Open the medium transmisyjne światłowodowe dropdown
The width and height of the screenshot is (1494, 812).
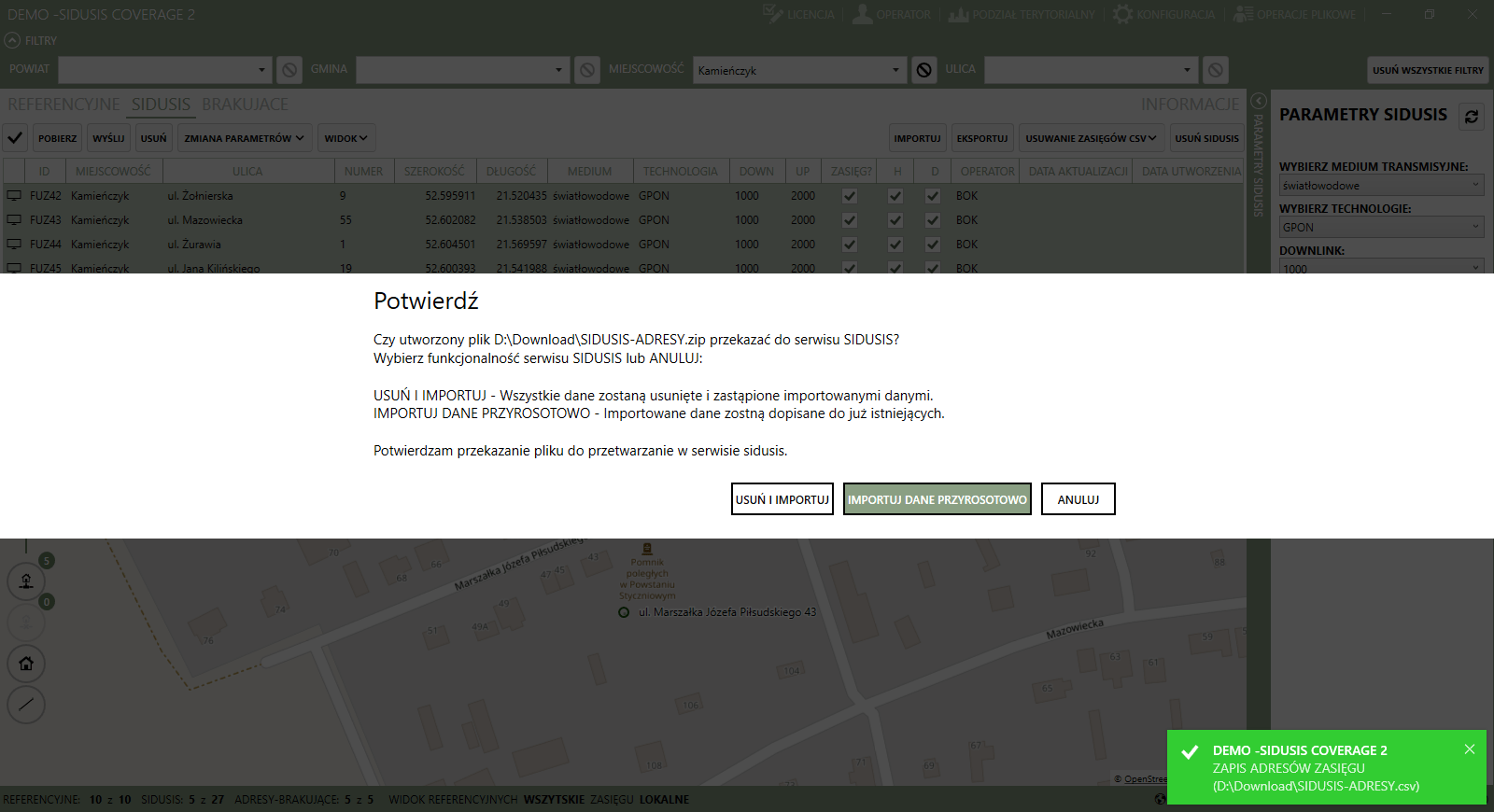click(x=1381, y=186)
